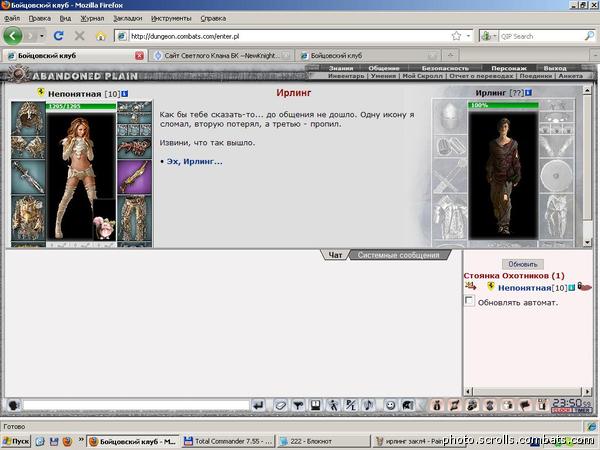Screen dimensions: 600x450
Task: Open the Справка menu
Action: tap(213, 18)
